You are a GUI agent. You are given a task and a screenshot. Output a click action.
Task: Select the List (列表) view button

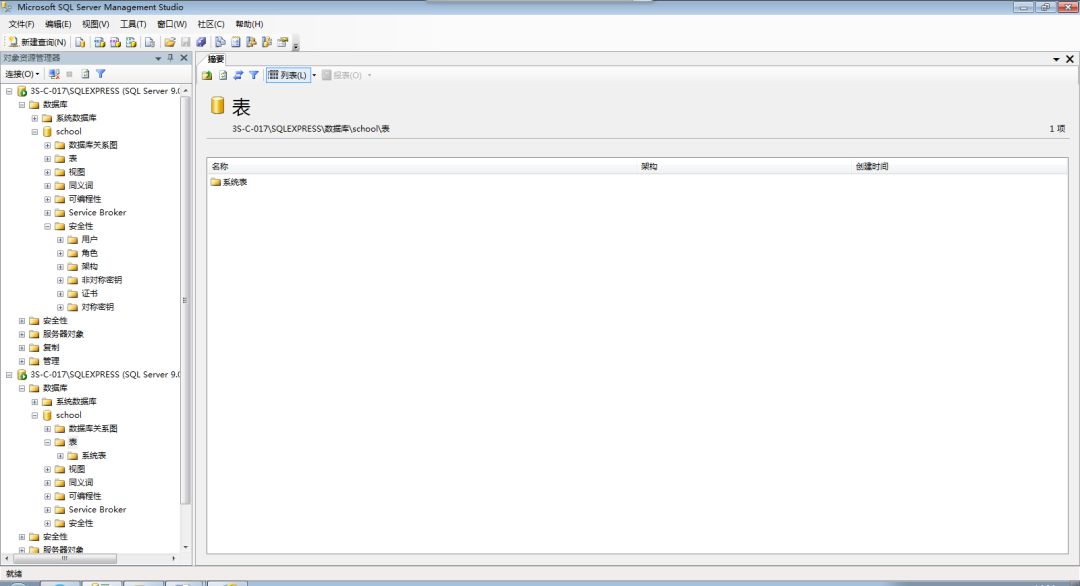(288, 75)
